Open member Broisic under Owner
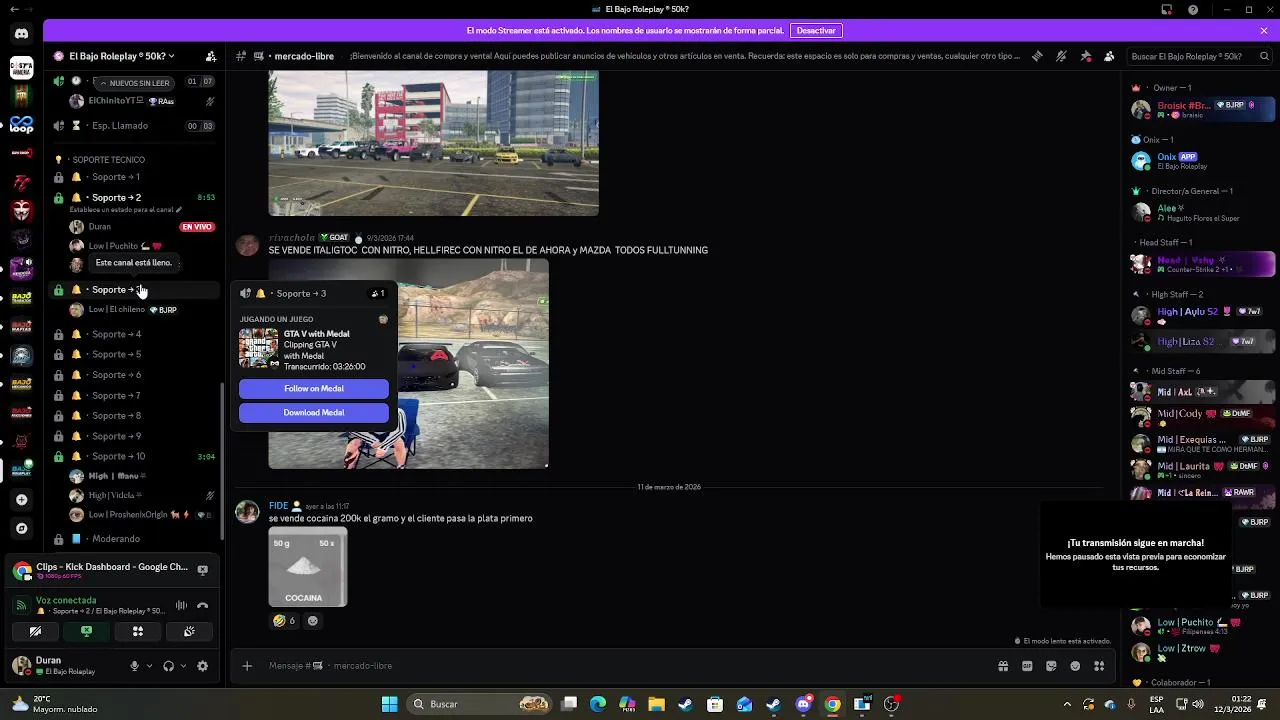Viewport: 1280px width, 720px height. [1204, 109]
